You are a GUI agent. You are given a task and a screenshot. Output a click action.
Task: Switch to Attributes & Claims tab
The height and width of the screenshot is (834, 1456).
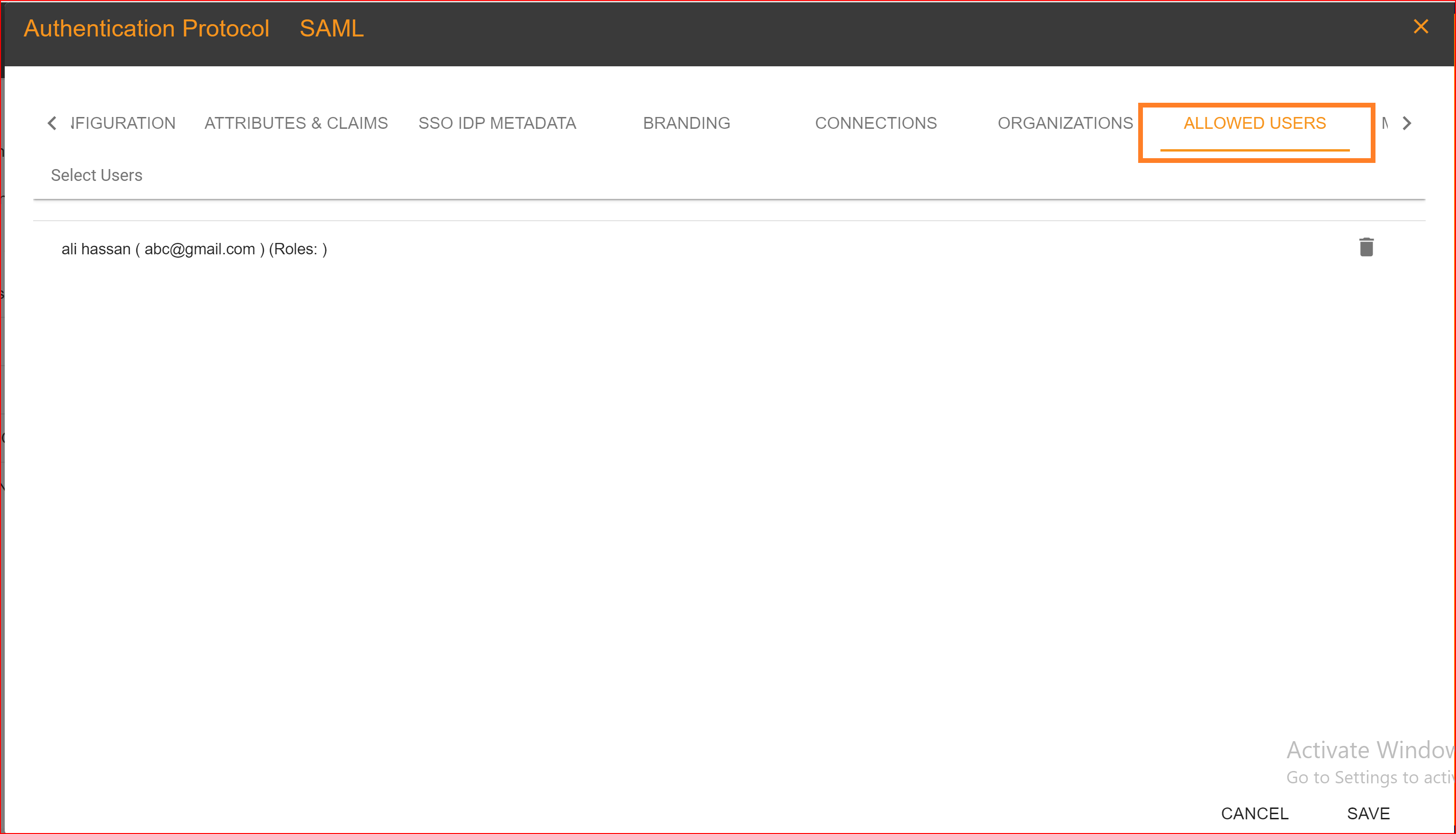[296, 123]
